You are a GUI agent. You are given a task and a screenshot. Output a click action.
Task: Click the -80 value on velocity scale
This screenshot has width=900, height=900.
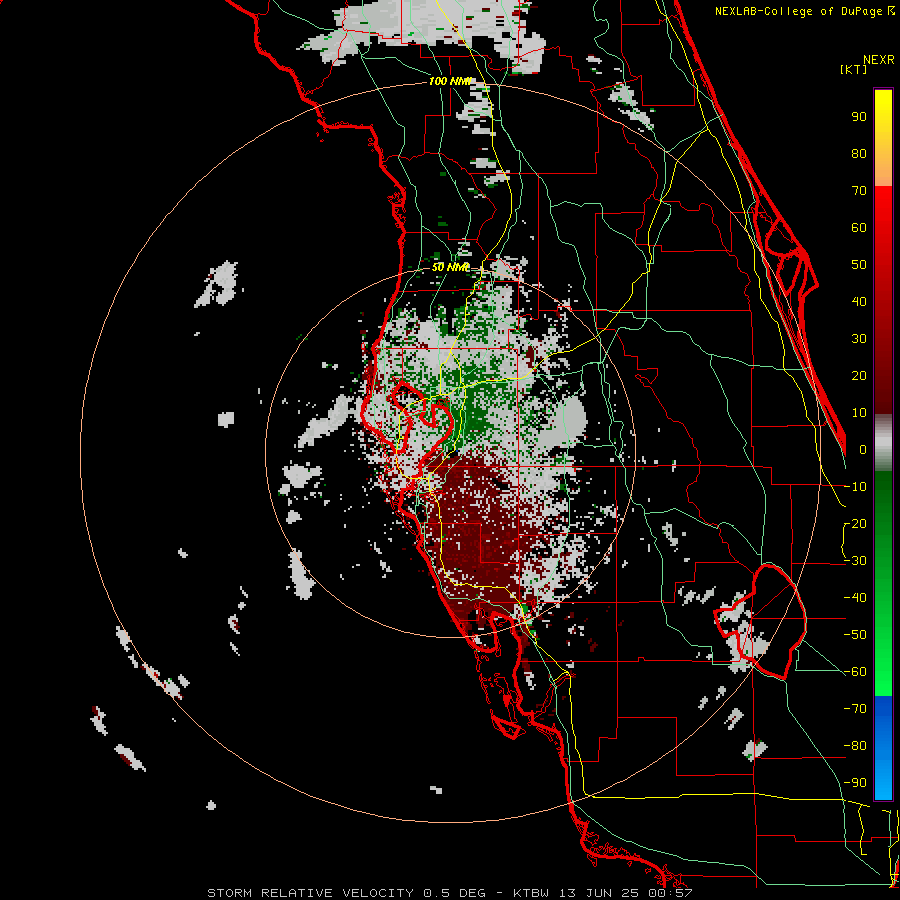coord(855,746)
